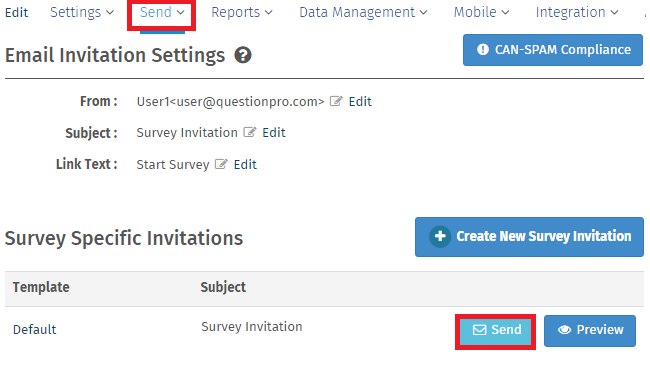
Task: Expand the Send menu chevron
Action: 181,13
